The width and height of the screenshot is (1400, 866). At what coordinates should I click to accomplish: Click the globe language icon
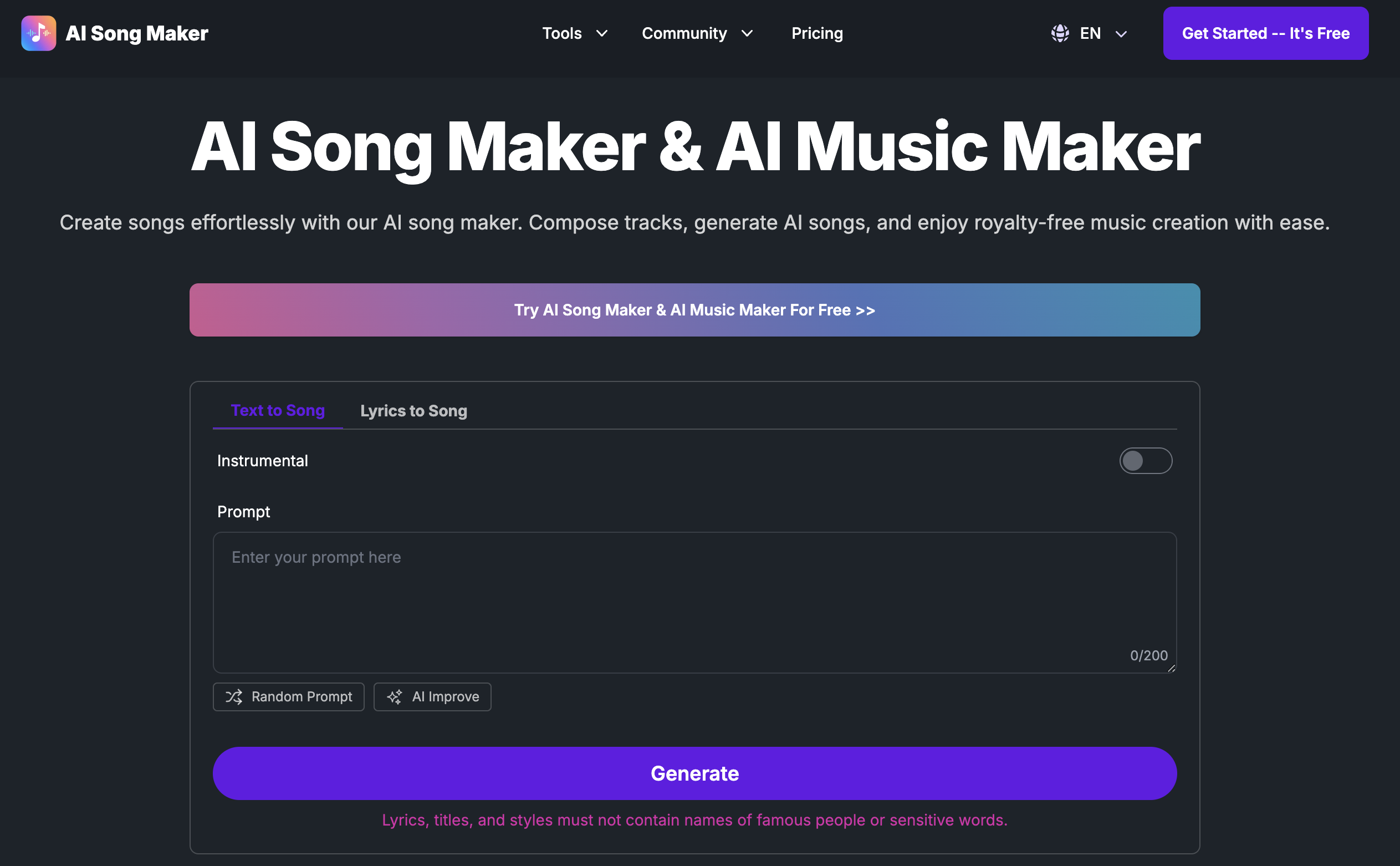click(x=1060, y=33)
